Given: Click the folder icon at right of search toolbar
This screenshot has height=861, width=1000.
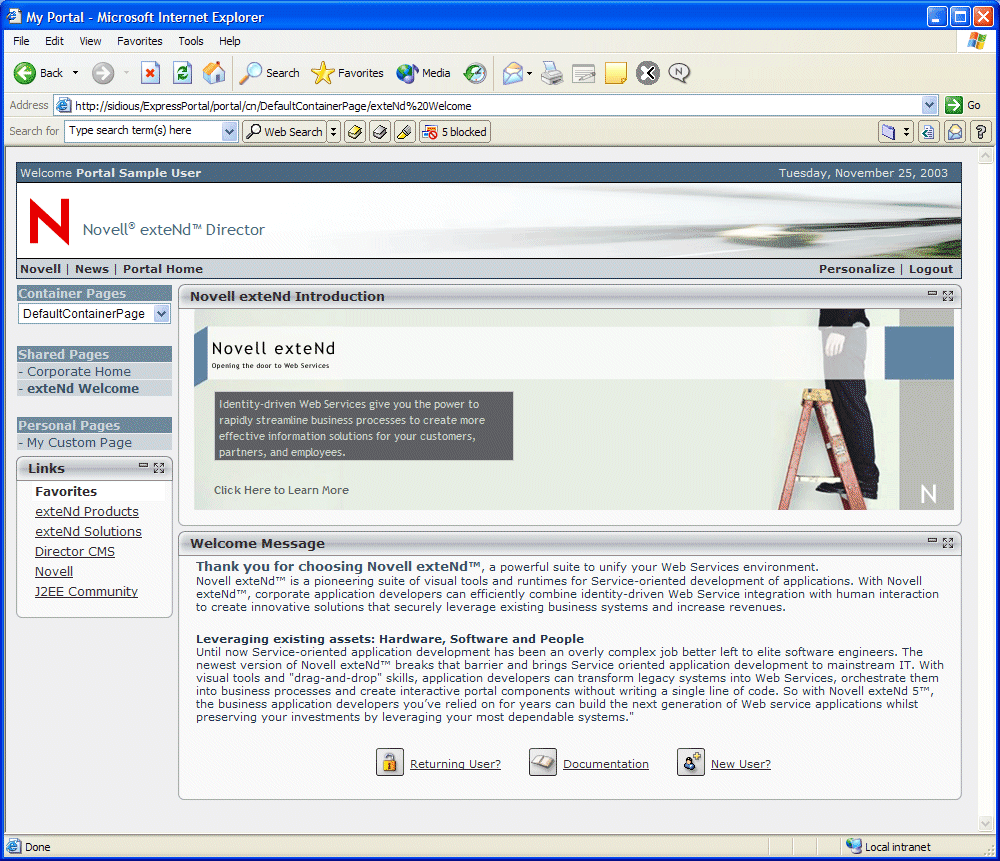Looking at the screenshot, I should coord(888,132).
